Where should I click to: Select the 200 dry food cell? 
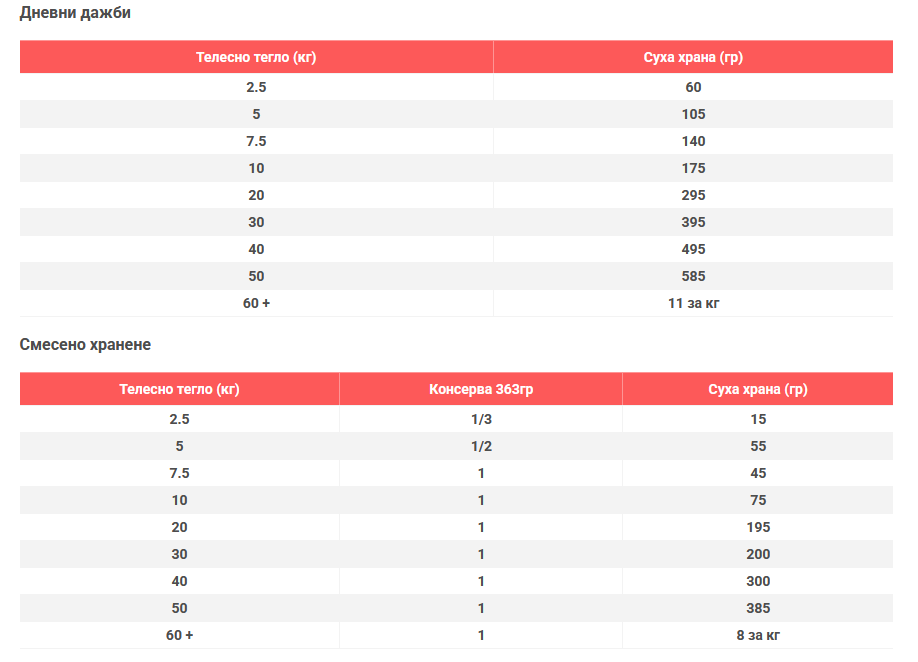757,554
